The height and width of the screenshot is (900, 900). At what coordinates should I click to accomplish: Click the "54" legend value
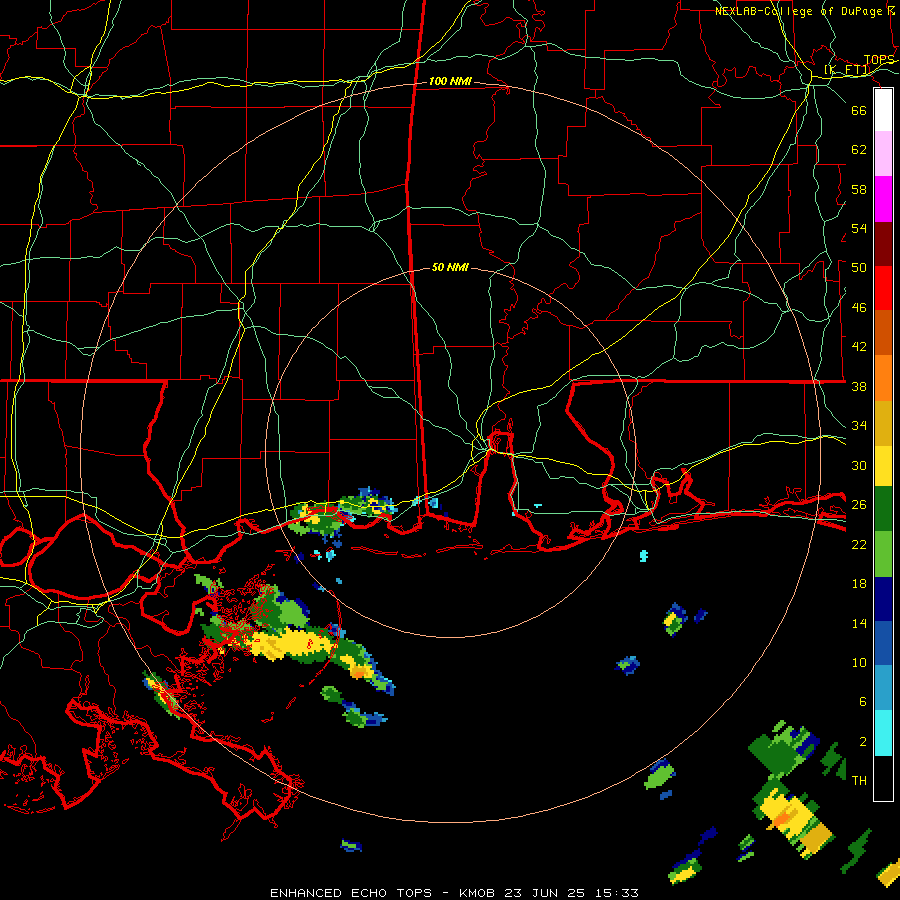(859, 228)
